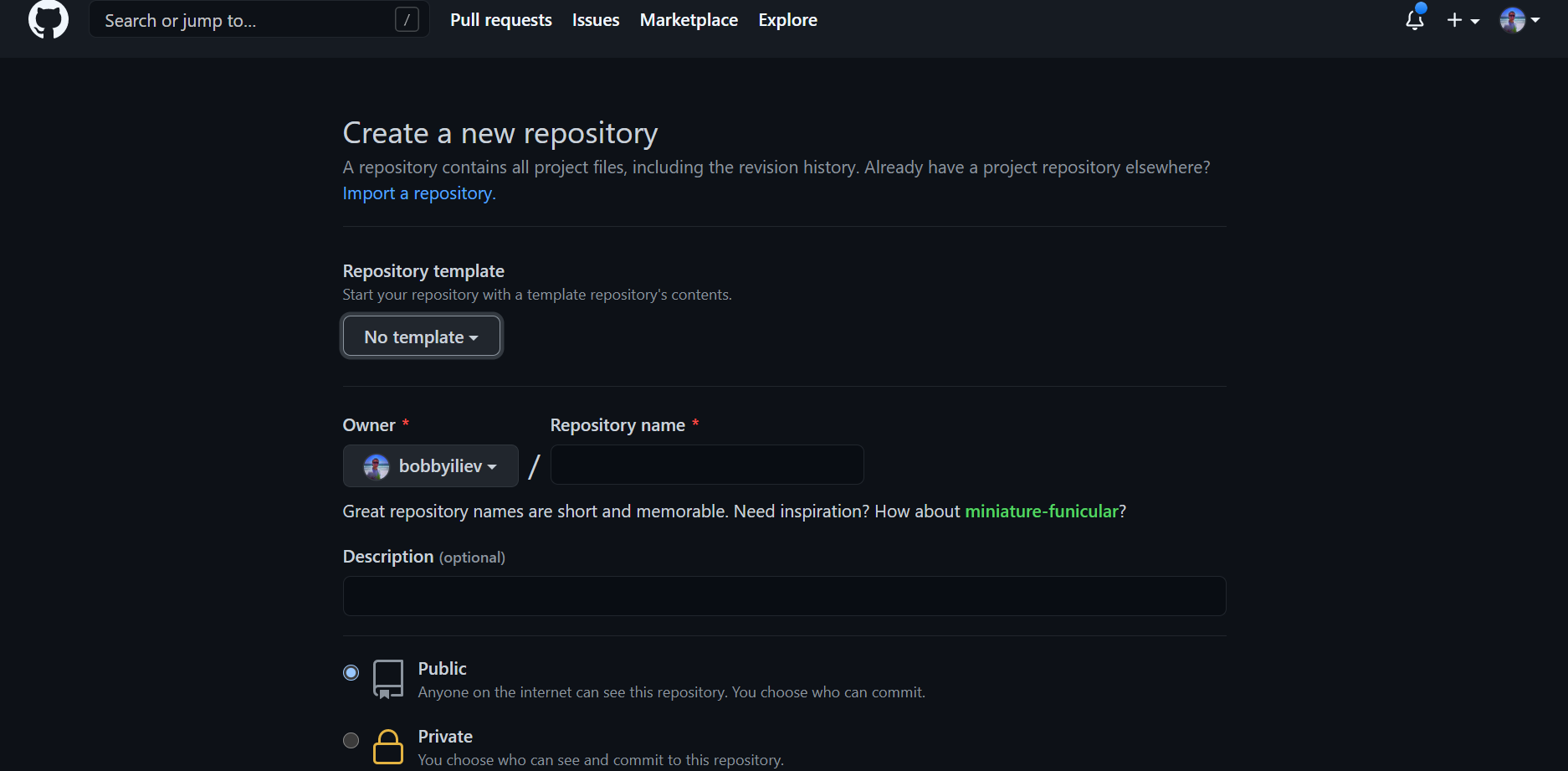Viewport: 1568px width, 771px height.
Task: Open the user avatar profile menu
Action: click(1519, 20)
